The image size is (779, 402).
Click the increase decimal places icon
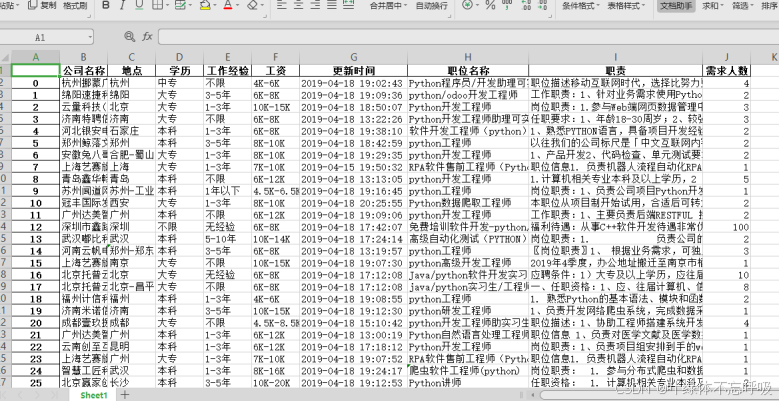(x=527, y=6)
